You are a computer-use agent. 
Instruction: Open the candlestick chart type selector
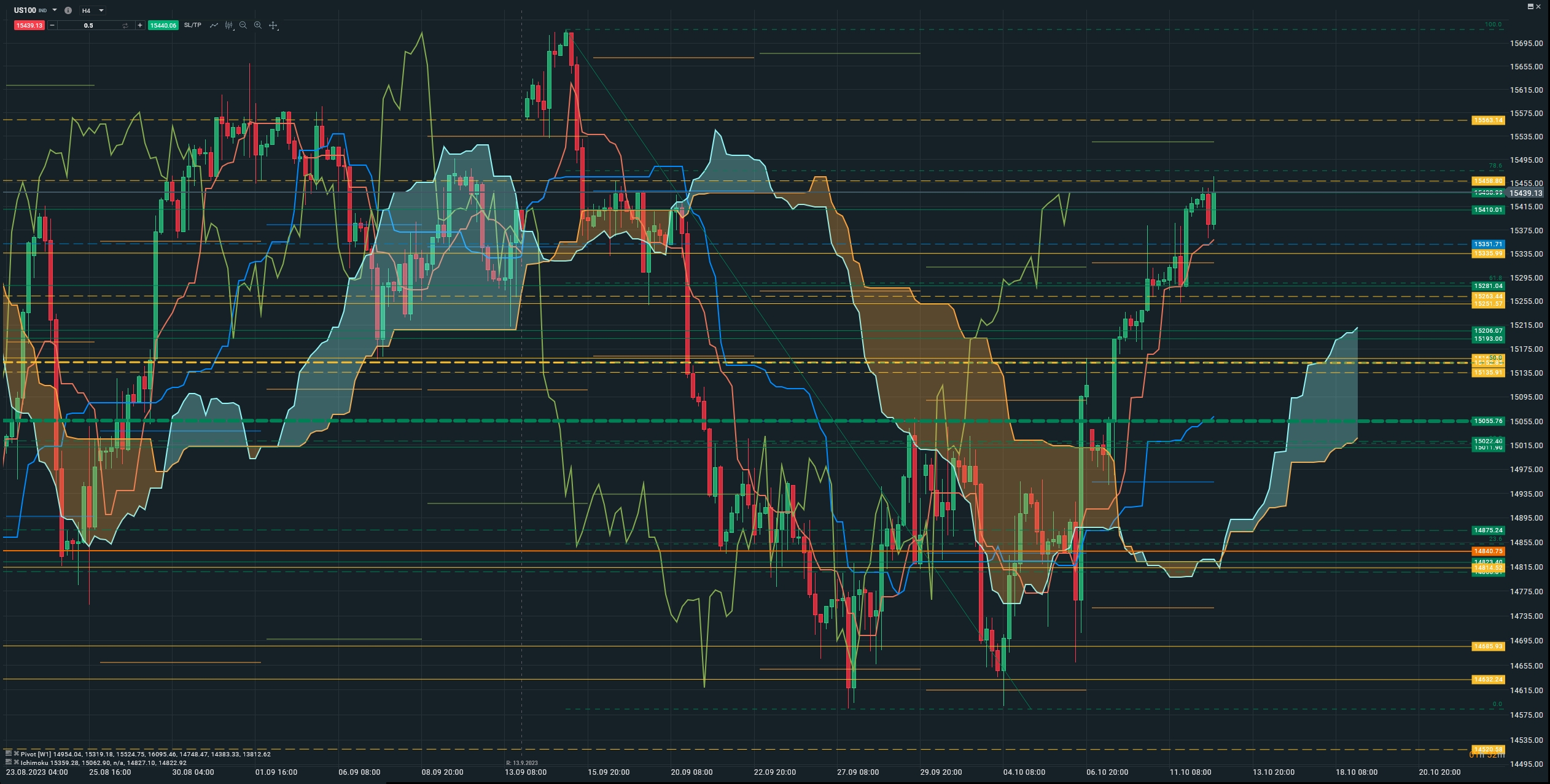(229, 25)
